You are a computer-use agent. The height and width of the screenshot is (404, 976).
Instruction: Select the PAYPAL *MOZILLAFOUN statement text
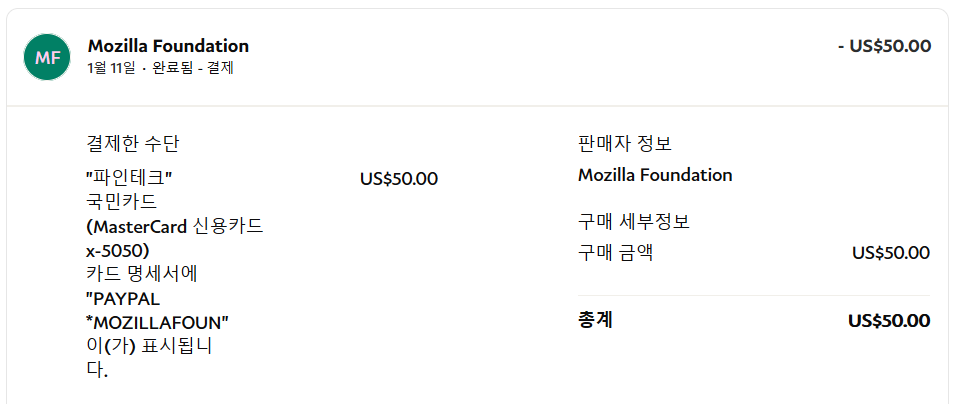coord(157,311)
